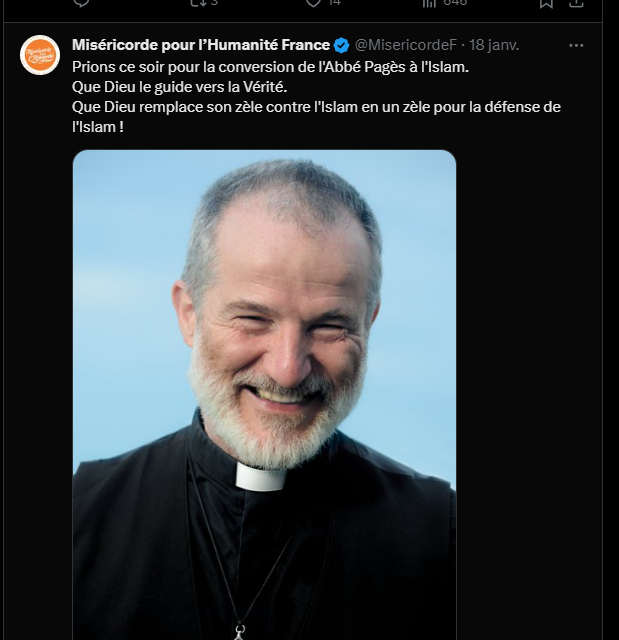The width and height of the screenshot is (619, 640).
Task: Like the previous tweet with the heart icon
Action: [x=313, y=2]
